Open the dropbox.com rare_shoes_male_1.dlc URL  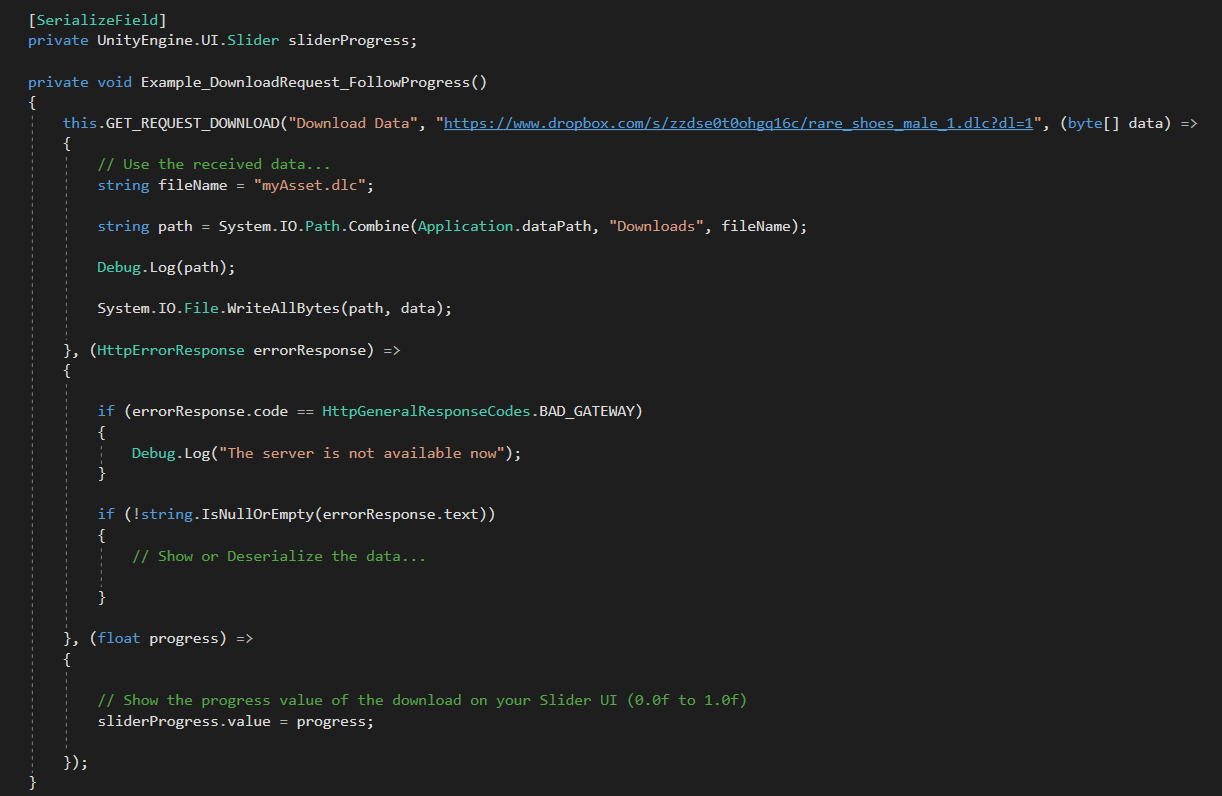tap(737, 123)
